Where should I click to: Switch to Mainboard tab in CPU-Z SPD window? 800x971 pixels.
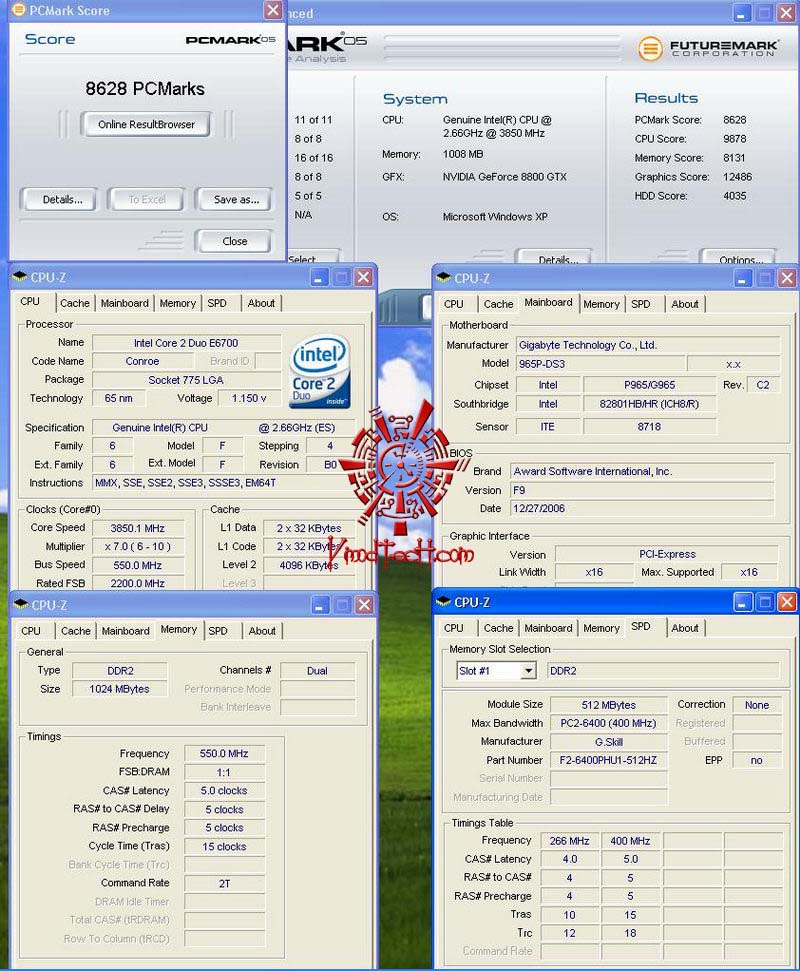(x=549, y=628)
